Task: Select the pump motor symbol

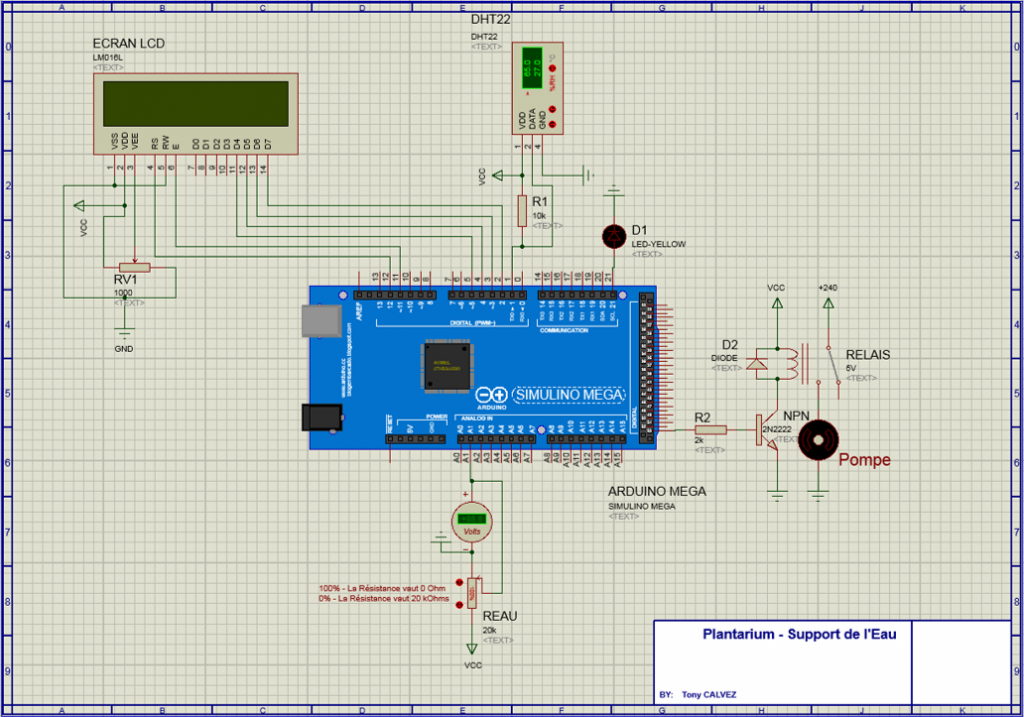Action: [818, 440]
